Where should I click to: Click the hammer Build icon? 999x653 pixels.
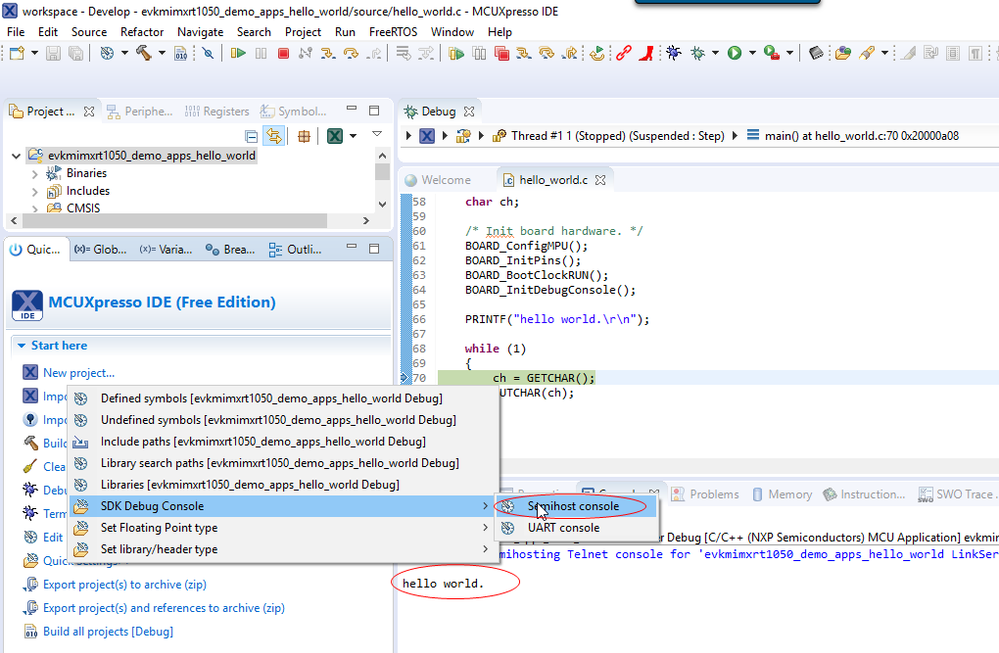pos(144,54)
